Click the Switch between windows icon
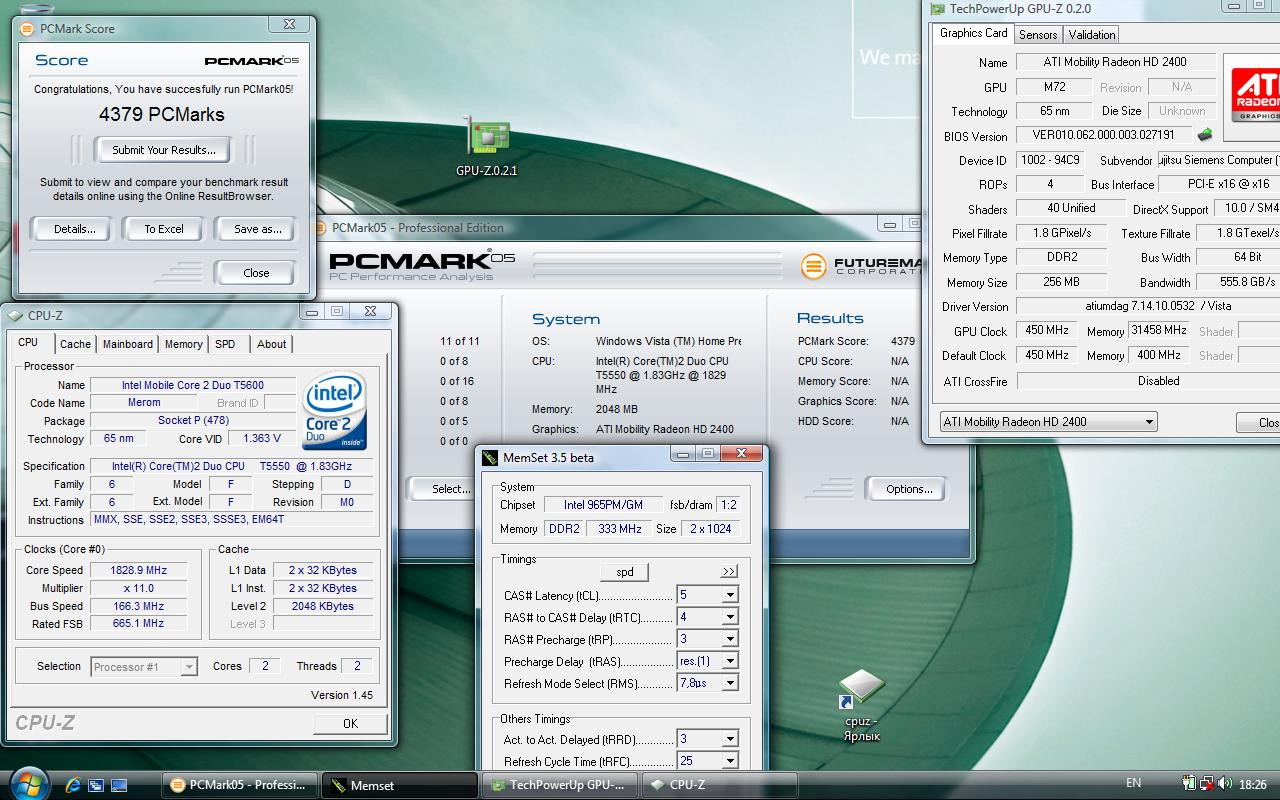Screen dimensions: 1280x800 [96, 785]
